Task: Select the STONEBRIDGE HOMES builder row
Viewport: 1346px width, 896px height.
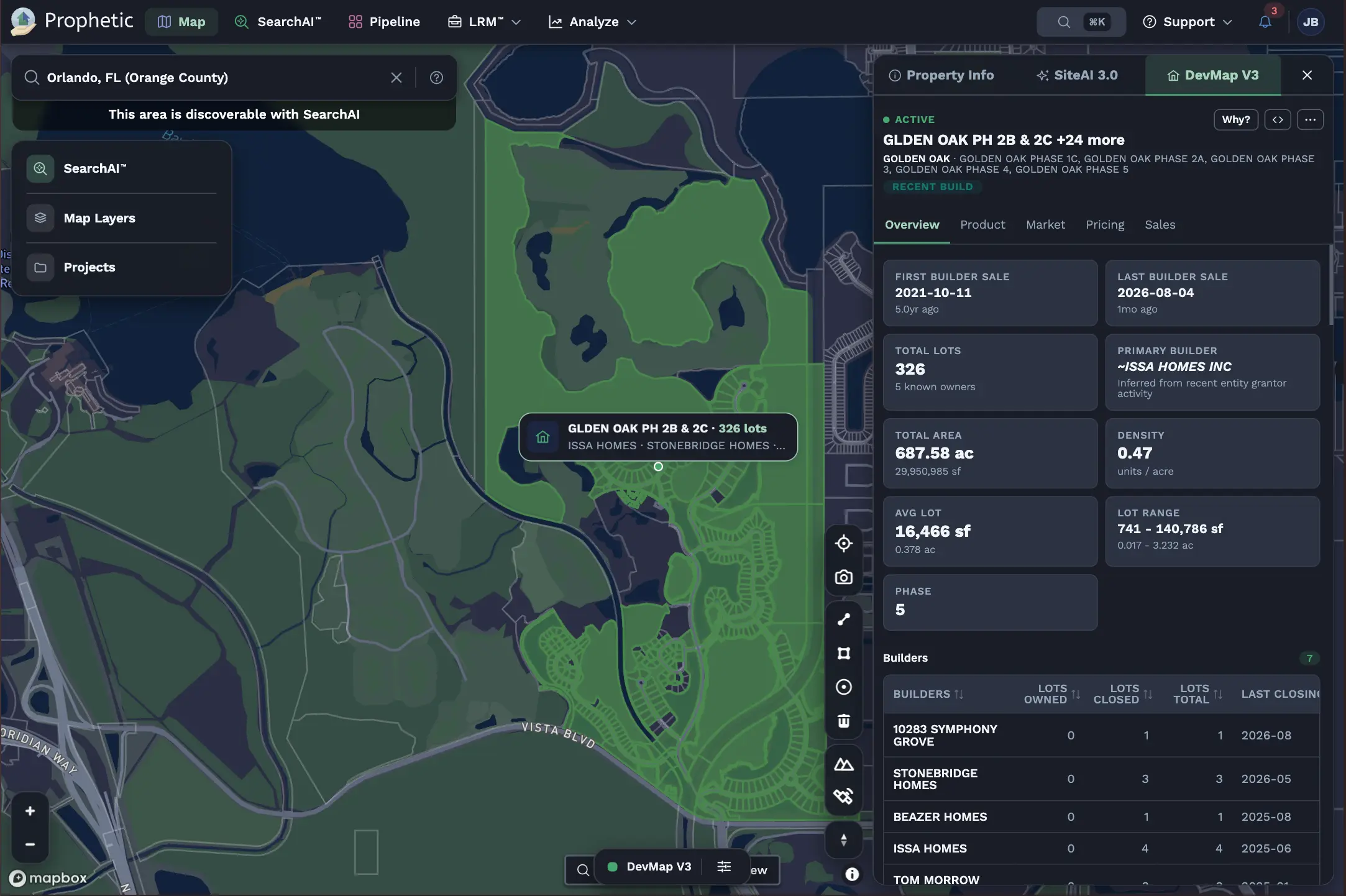Action: [1101, 779]
